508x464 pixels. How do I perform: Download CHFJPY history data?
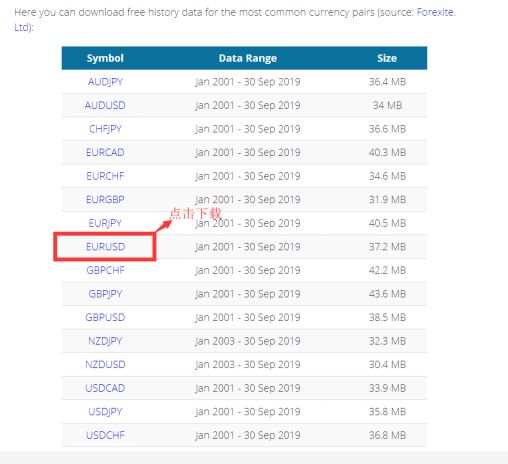105,129
